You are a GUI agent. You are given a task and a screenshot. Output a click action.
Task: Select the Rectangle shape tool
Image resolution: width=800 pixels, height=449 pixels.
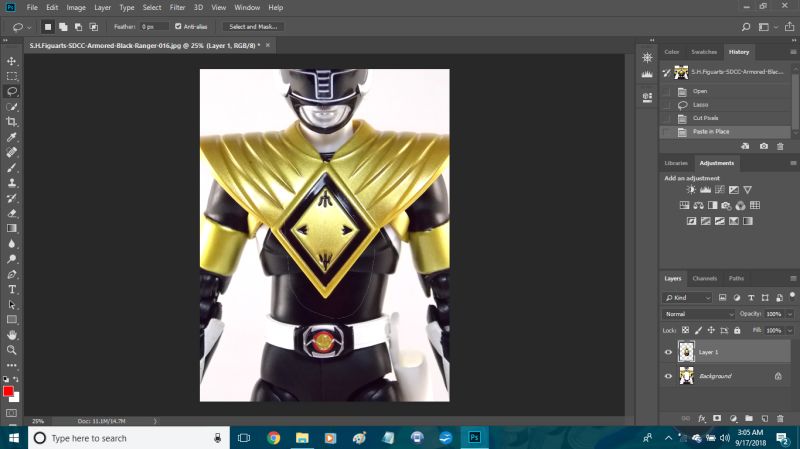point(12,319)
